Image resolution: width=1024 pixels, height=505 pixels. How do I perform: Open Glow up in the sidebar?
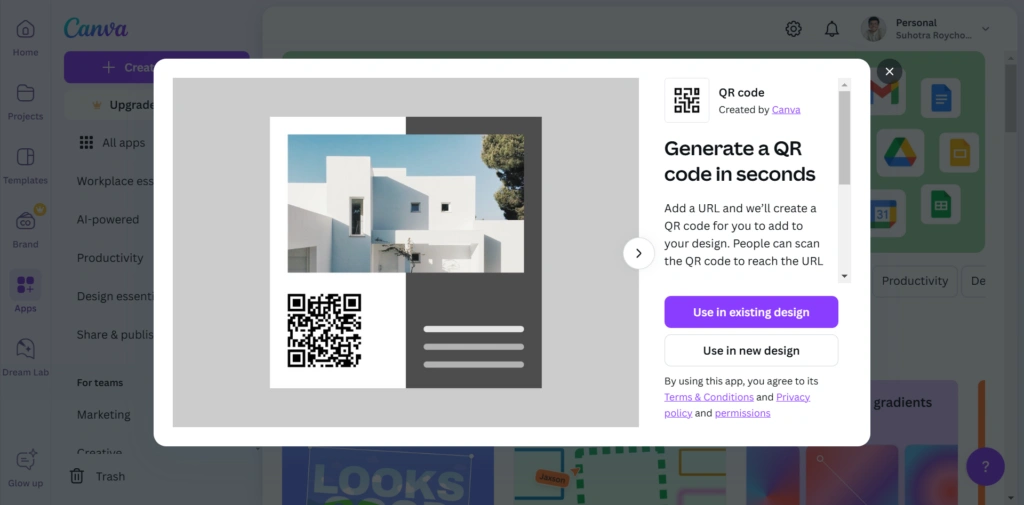(x=25, y=468)
